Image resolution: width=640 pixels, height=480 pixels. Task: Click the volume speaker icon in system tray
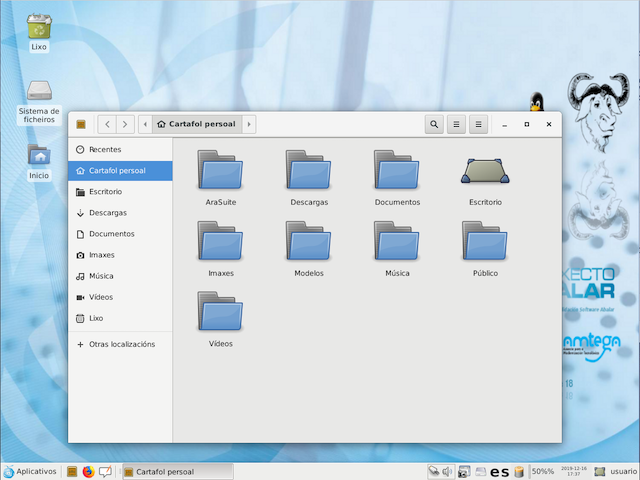449,471
